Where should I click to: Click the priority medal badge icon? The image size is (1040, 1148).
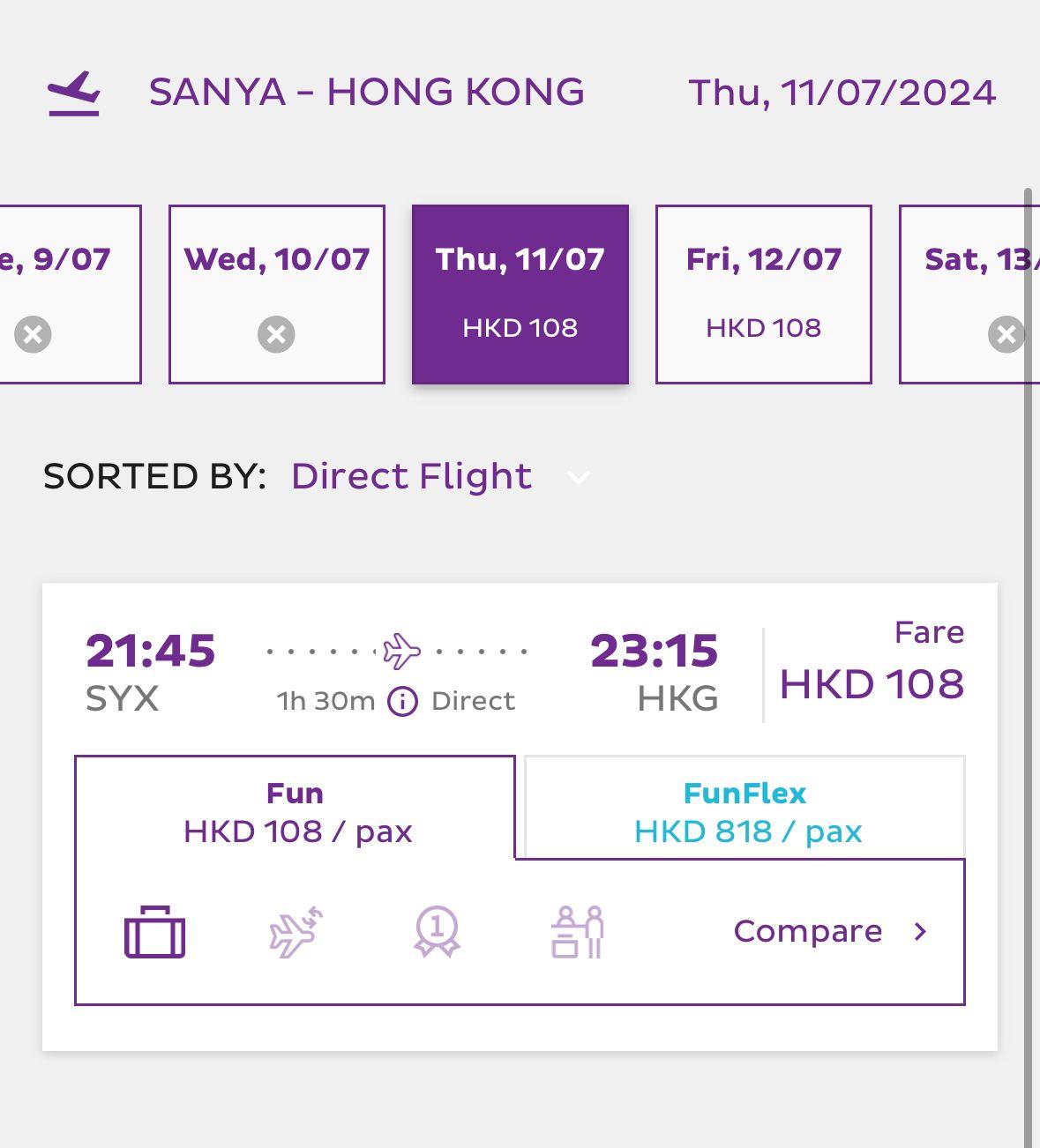coord(437,932)
